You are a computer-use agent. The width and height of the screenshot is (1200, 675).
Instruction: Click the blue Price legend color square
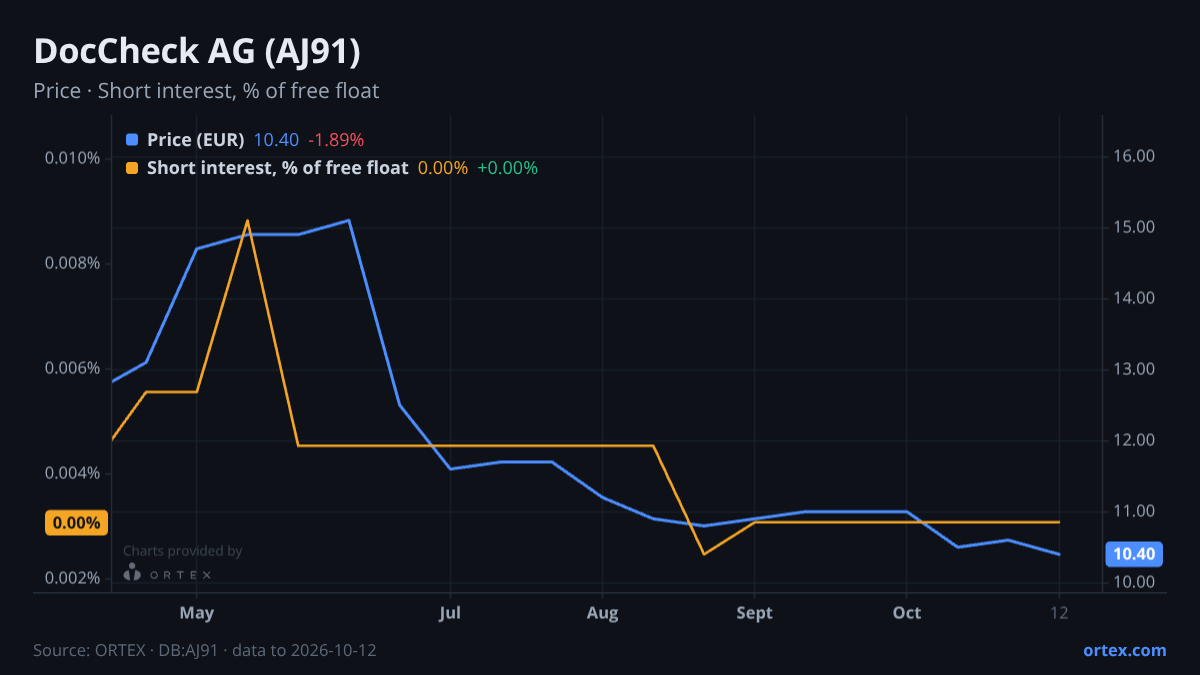132,140
